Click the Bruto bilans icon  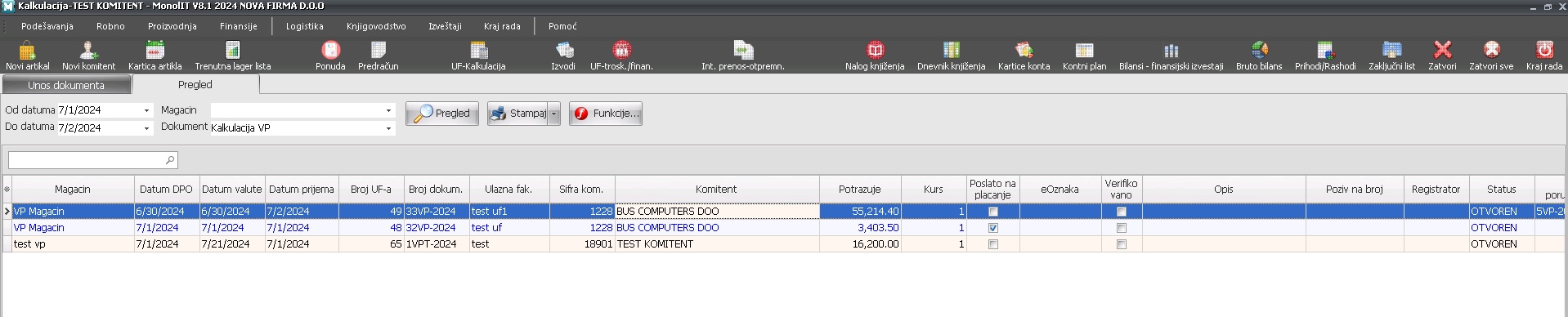tap(1258, 56)
